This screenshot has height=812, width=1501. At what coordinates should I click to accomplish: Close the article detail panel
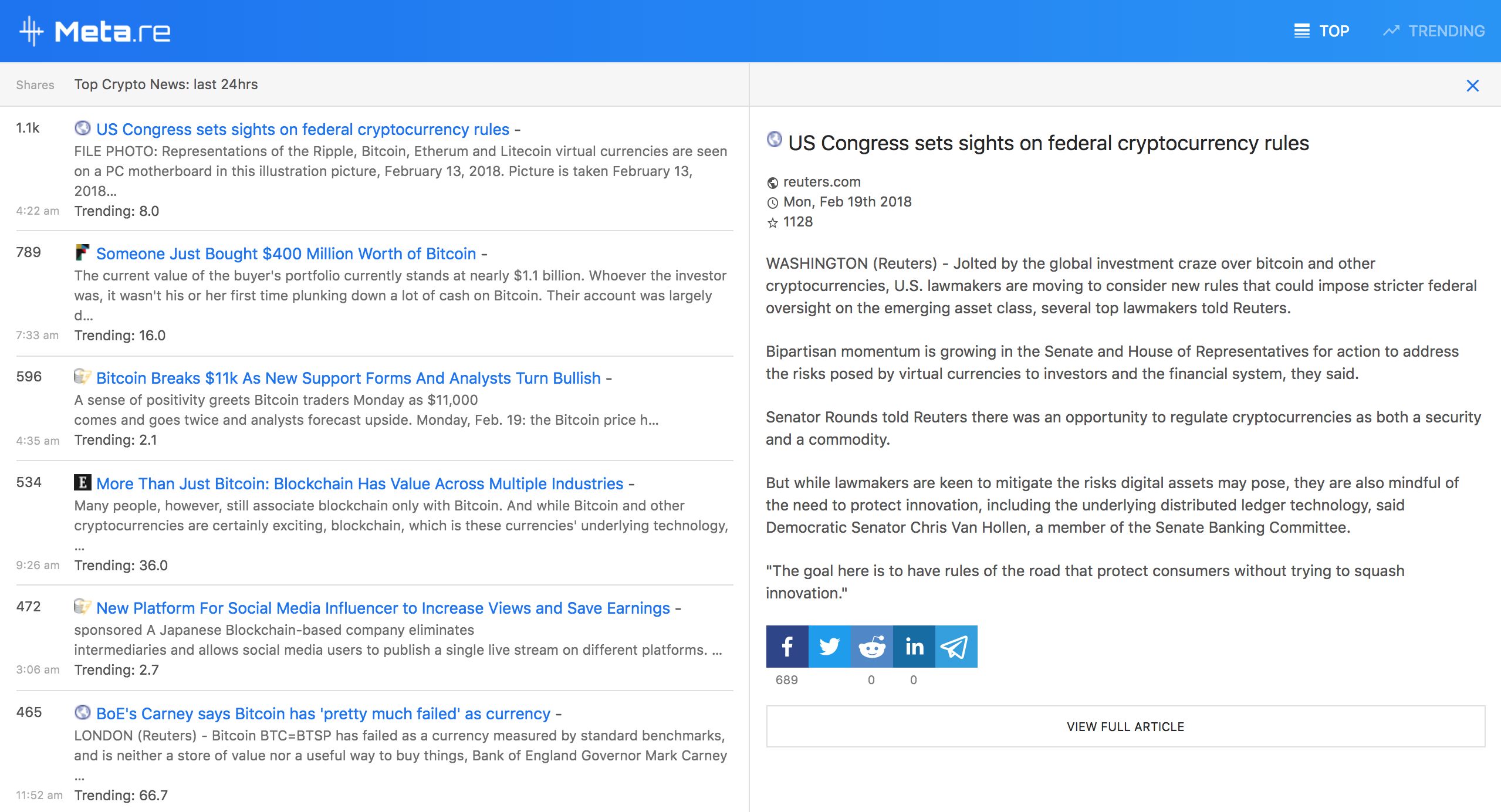[x=1473, y=86]
